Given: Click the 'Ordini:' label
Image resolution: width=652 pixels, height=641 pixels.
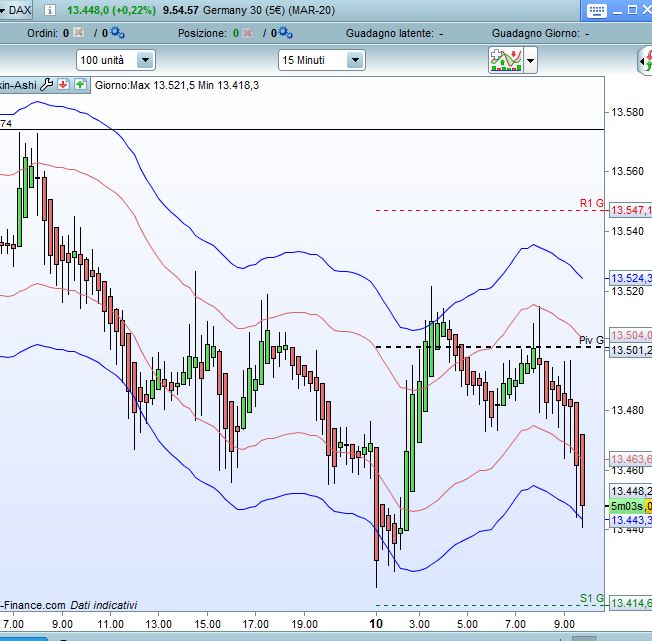Looking at the screenshot, I should click(42, 33).
